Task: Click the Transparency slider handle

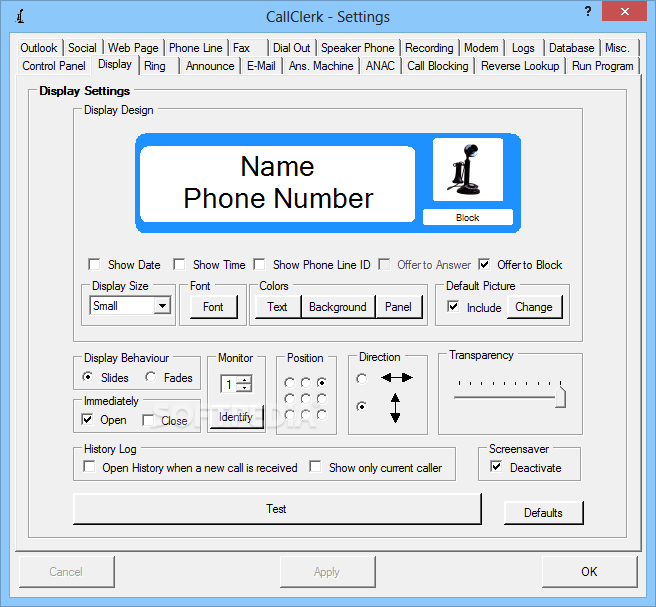Action: pos(561,397)
